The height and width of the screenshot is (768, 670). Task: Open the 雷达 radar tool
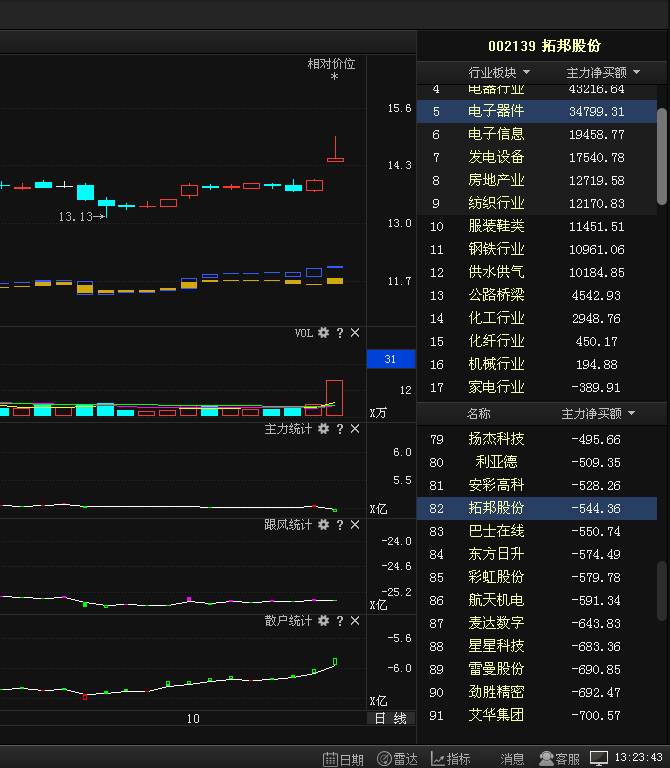[397, 759]
